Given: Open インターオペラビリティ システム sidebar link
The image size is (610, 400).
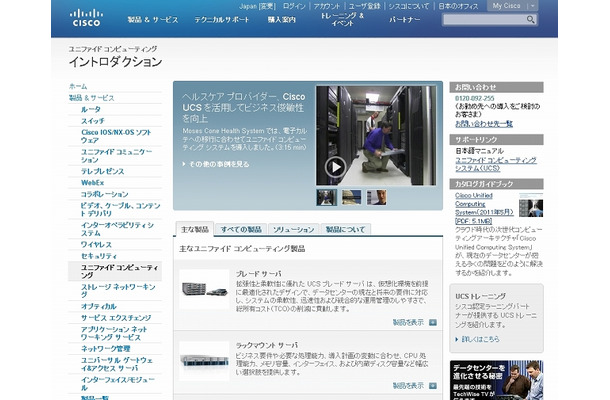Looking at the screenshot, I should (x=117, y=229).
